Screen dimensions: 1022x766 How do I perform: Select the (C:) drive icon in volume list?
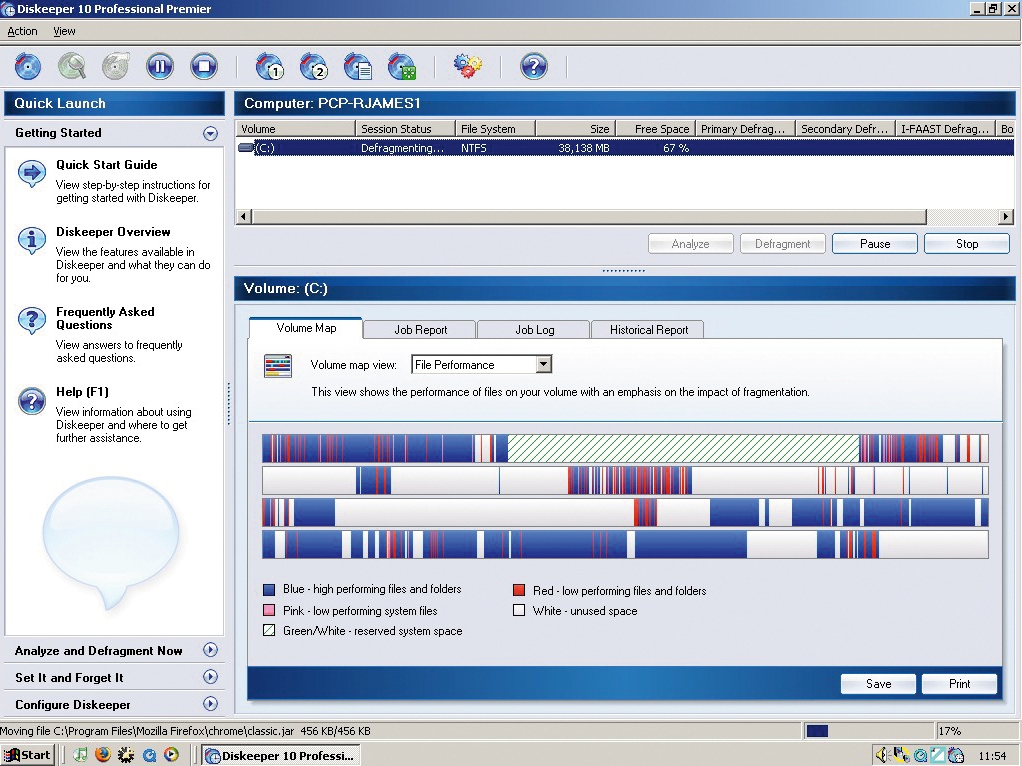[x=246, y=148]
